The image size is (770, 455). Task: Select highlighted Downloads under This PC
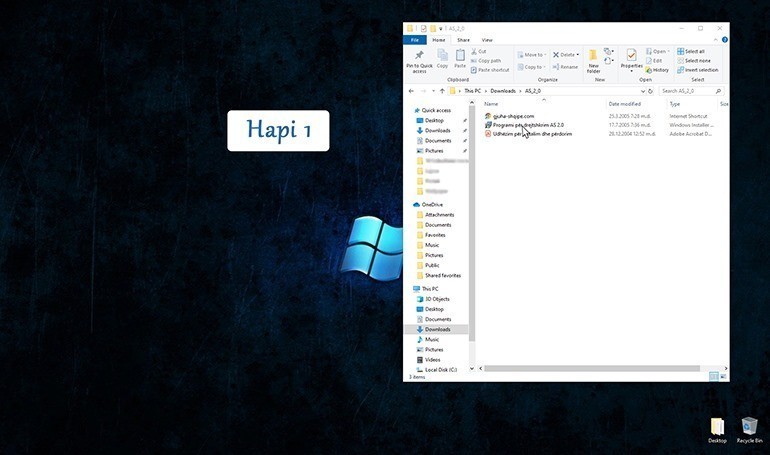pyautogui.click(x=436, y=329)
